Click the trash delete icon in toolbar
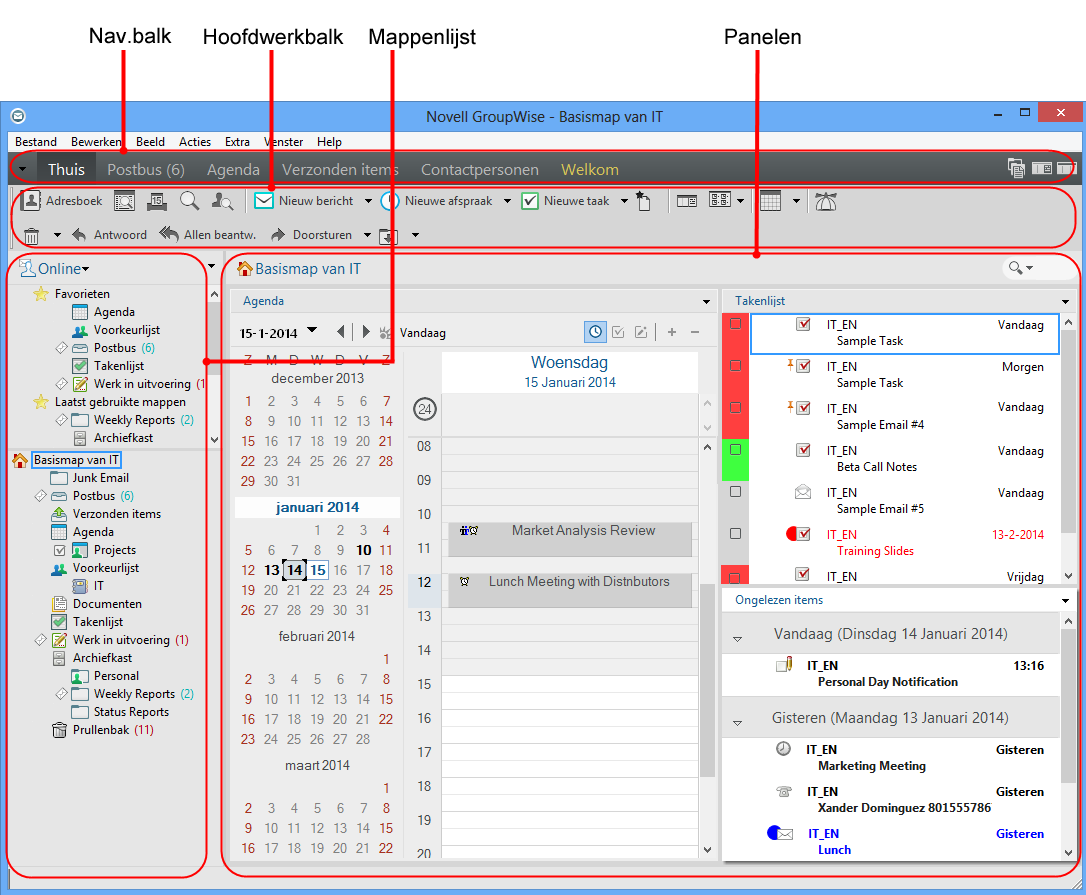The height and width of the screenshot is (895, 1086). point(31,236)
